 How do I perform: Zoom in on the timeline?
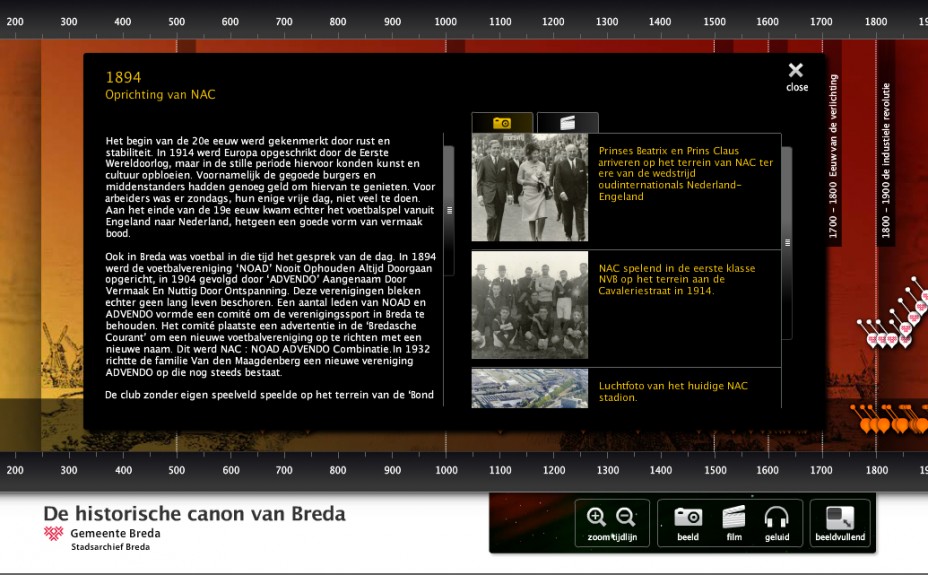(x=596, y=516)
